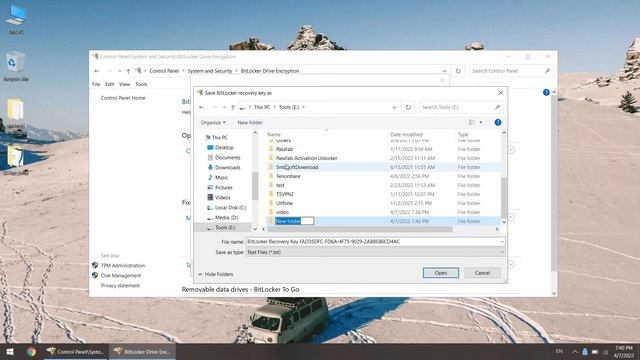Click the Control Panel window help icon
The height and width of the screenshot is (360, 640).
(546, 93)
